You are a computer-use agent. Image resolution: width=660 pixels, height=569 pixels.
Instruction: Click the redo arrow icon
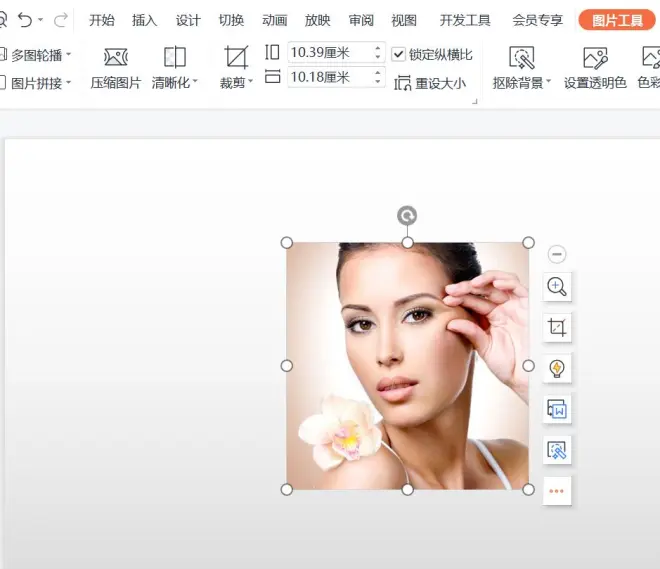pyautogui.click(x=61, y=20)
